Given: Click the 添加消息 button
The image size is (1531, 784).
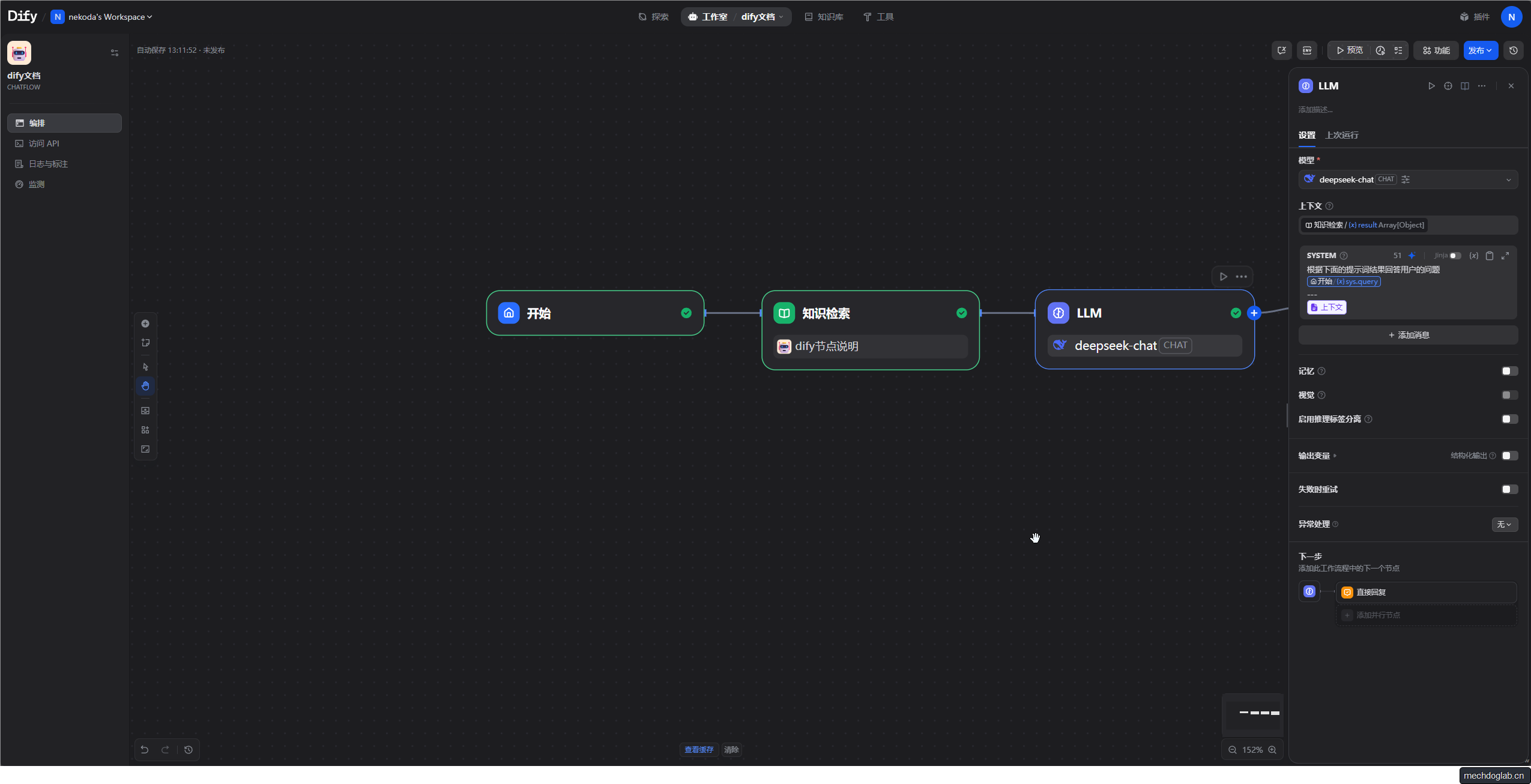Looking at the screenshot, I should 1408,335.
